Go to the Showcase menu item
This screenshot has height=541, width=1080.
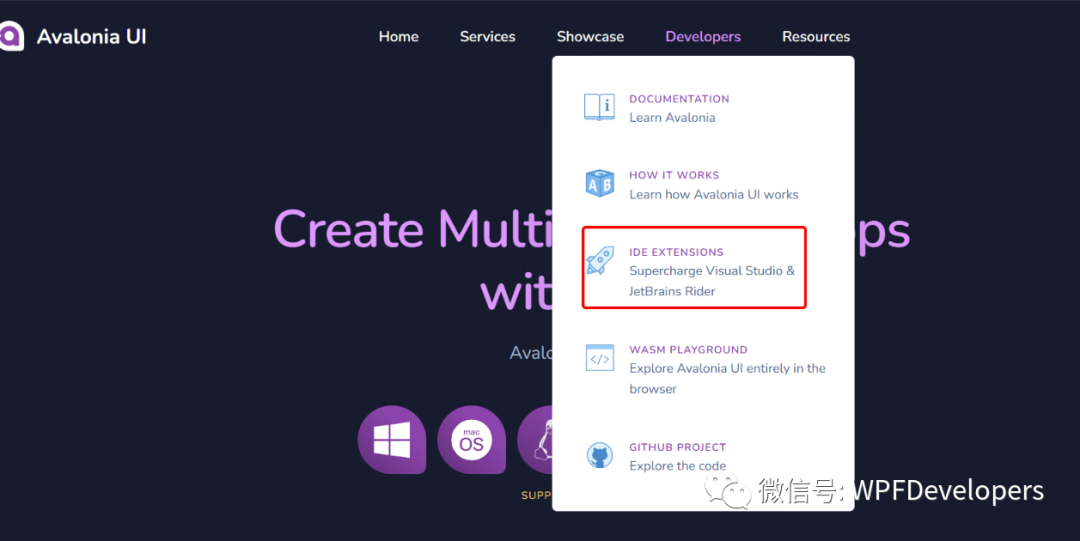590,37
